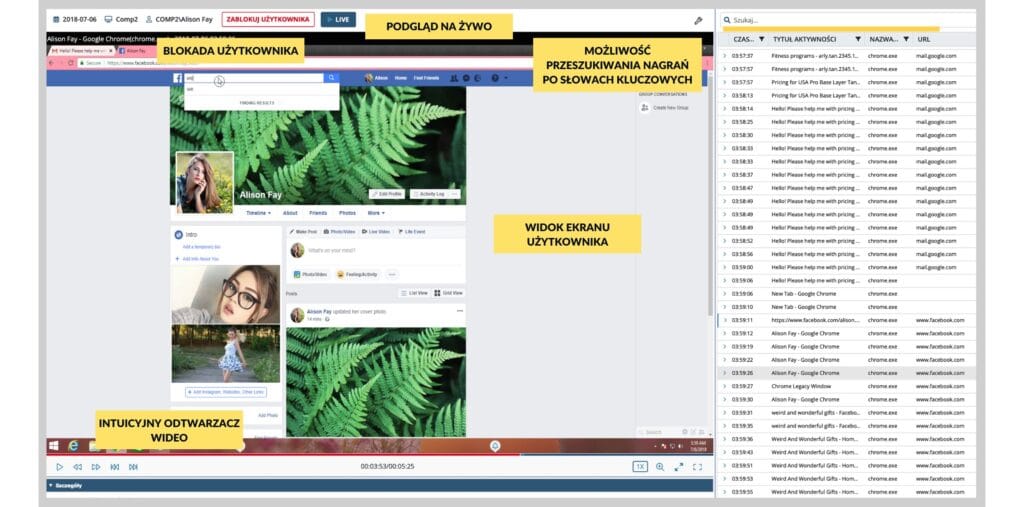The width and height of the screenshot is (1024, 507).
Task: Click the LIVE preview button
Action: point(338,19)
